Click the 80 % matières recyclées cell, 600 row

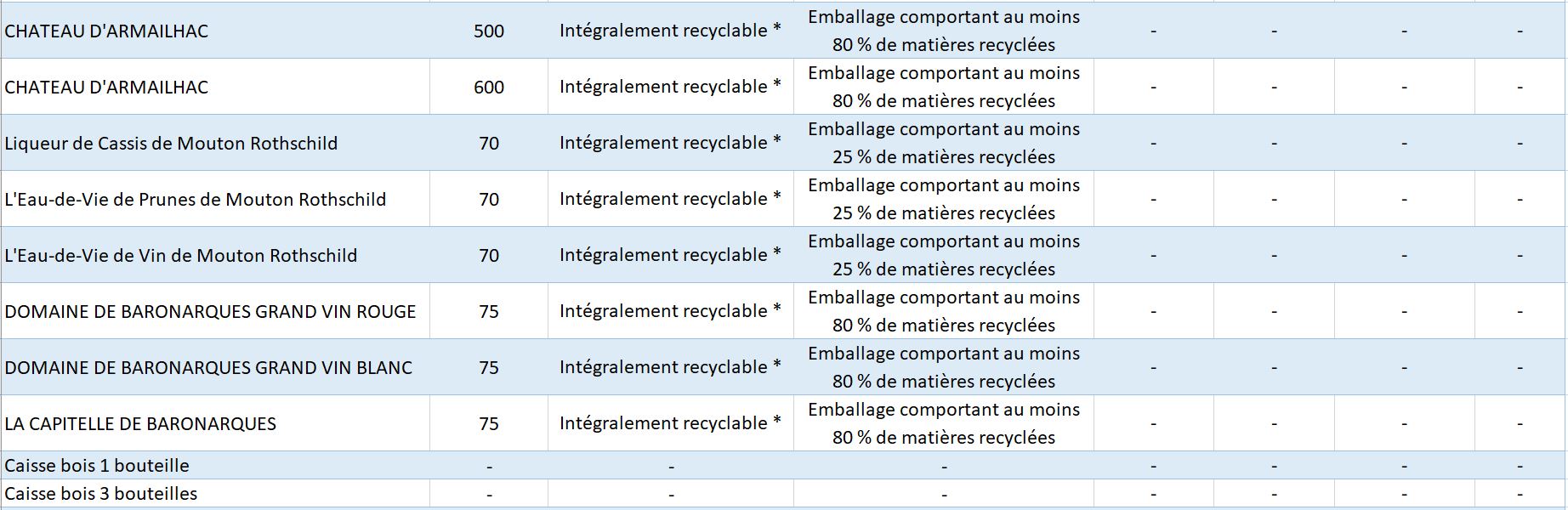click(944, 87)
